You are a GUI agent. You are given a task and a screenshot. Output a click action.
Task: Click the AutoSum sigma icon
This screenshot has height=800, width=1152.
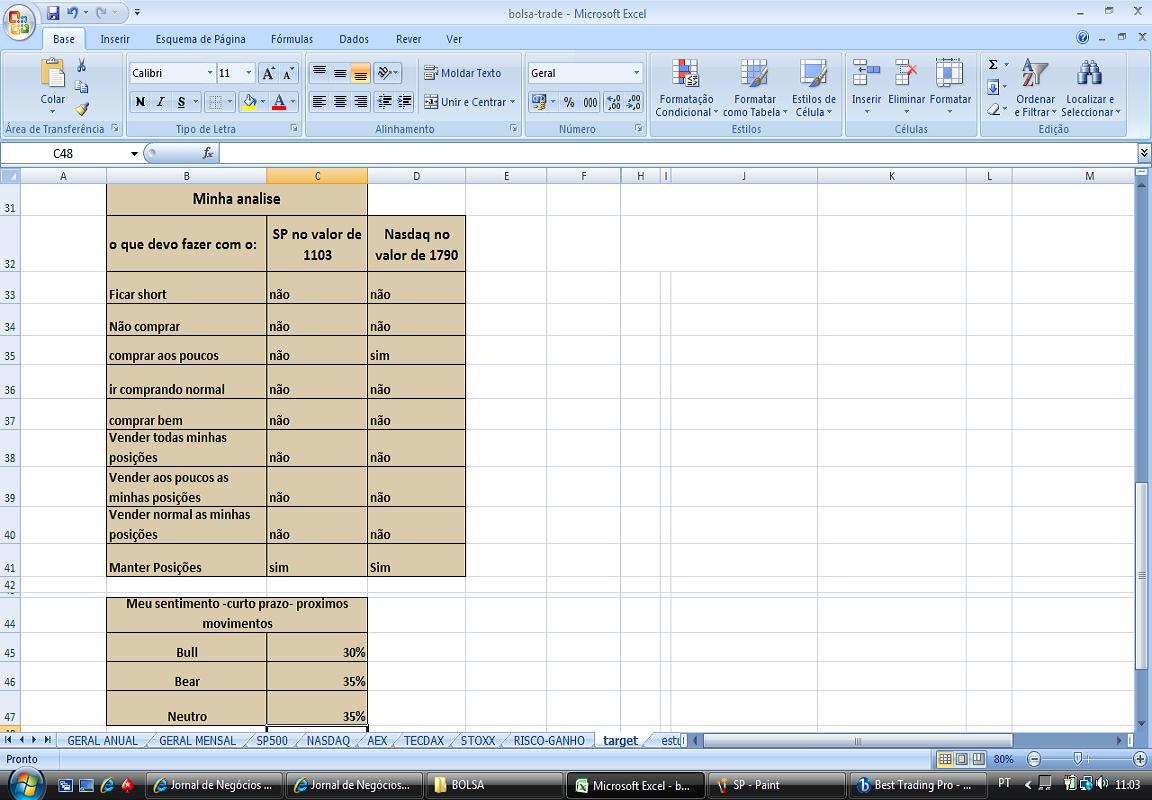tap(993, 65)
